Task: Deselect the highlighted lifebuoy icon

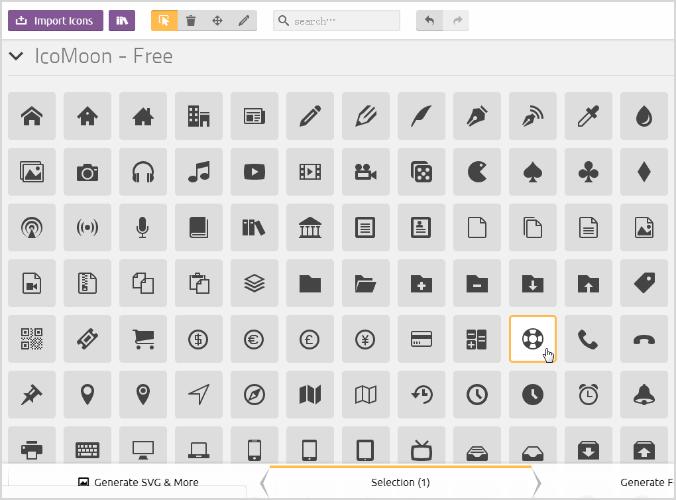Action: [x=533, y=339]
